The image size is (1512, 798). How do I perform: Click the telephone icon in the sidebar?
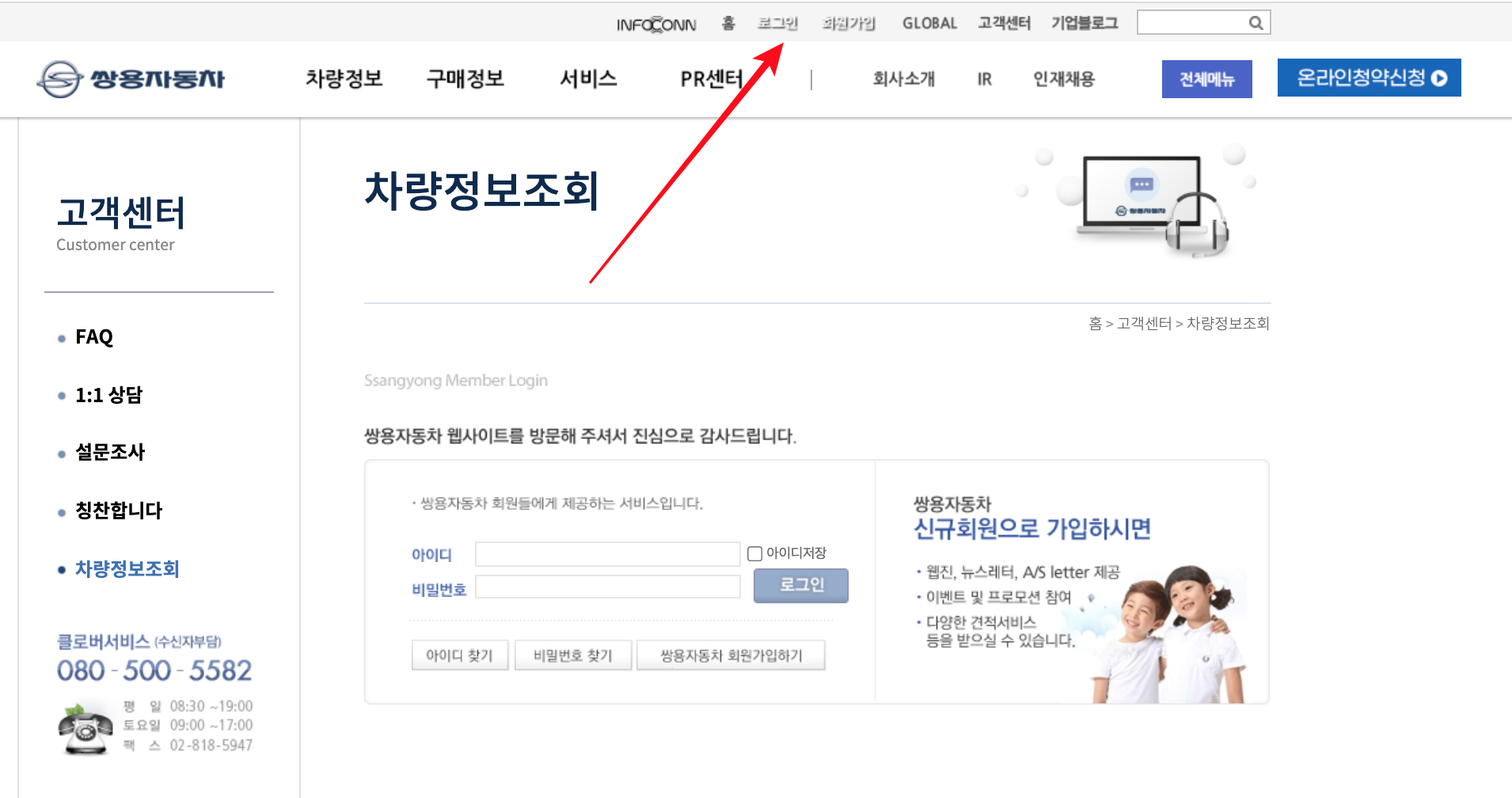coord(85,728)
